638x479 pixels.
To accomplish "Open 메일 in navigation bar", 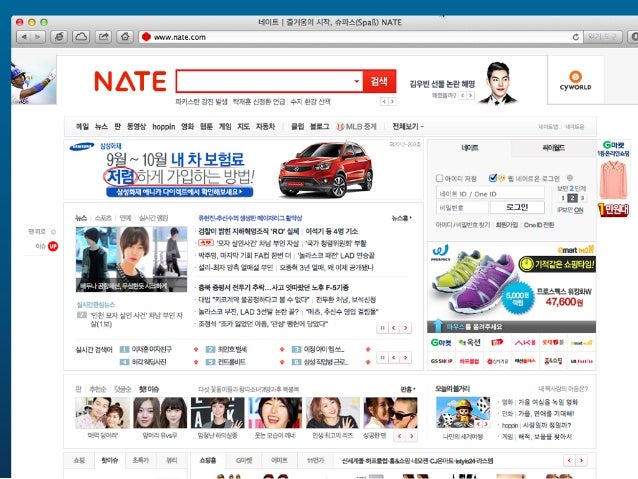I will point(83,127).
